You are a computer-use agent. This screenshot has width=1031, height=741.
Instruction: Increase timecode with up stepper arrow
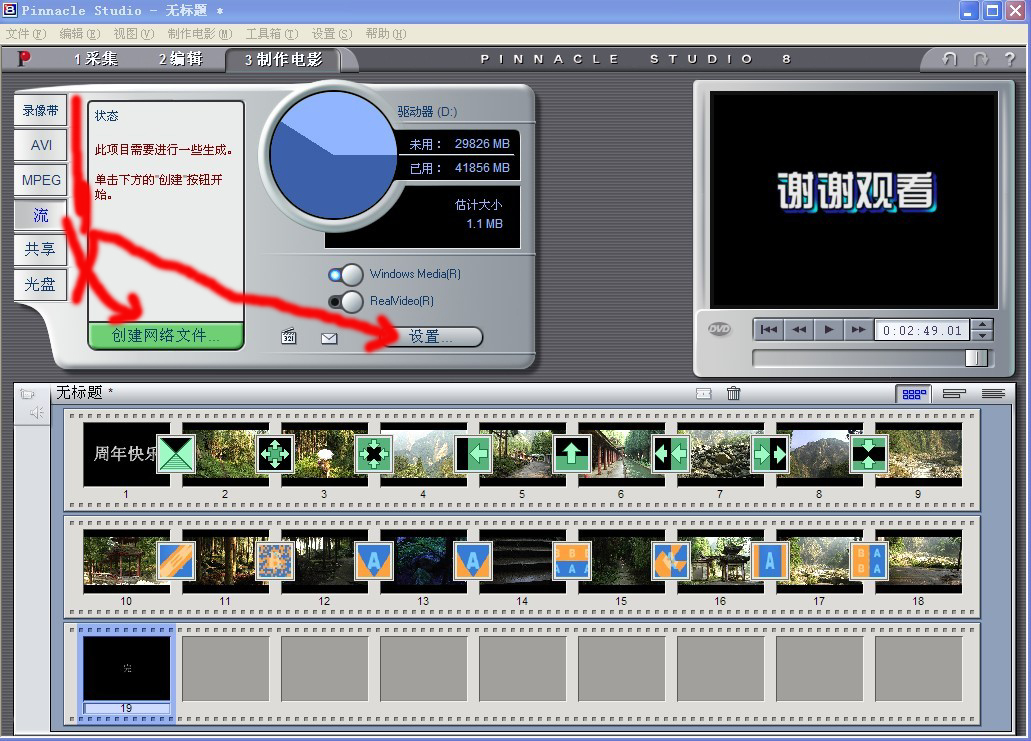(x=982, y=325)
